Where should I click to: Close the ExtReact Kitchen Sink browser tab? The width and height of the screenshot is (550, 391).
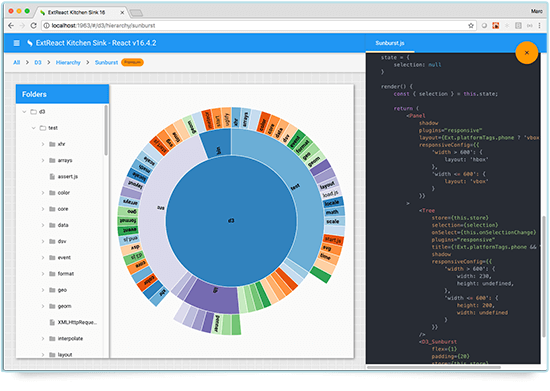coord(122,12)
